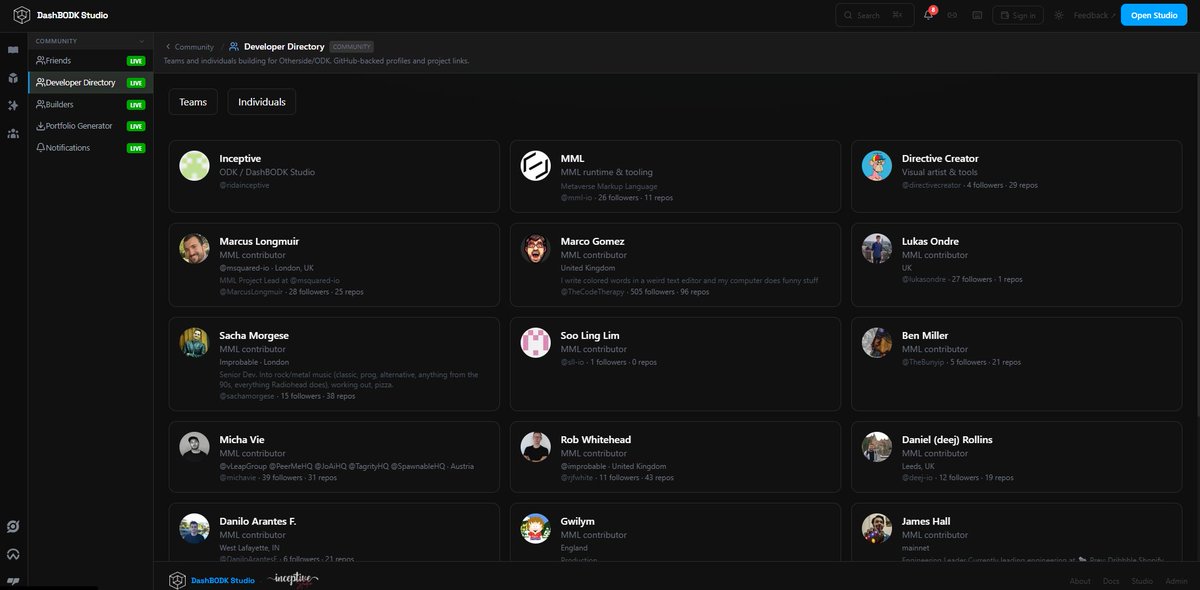1200x590 pixels.
Task: Open Portfolio Generator in the sidebar
Action: [x=90, y=126]
